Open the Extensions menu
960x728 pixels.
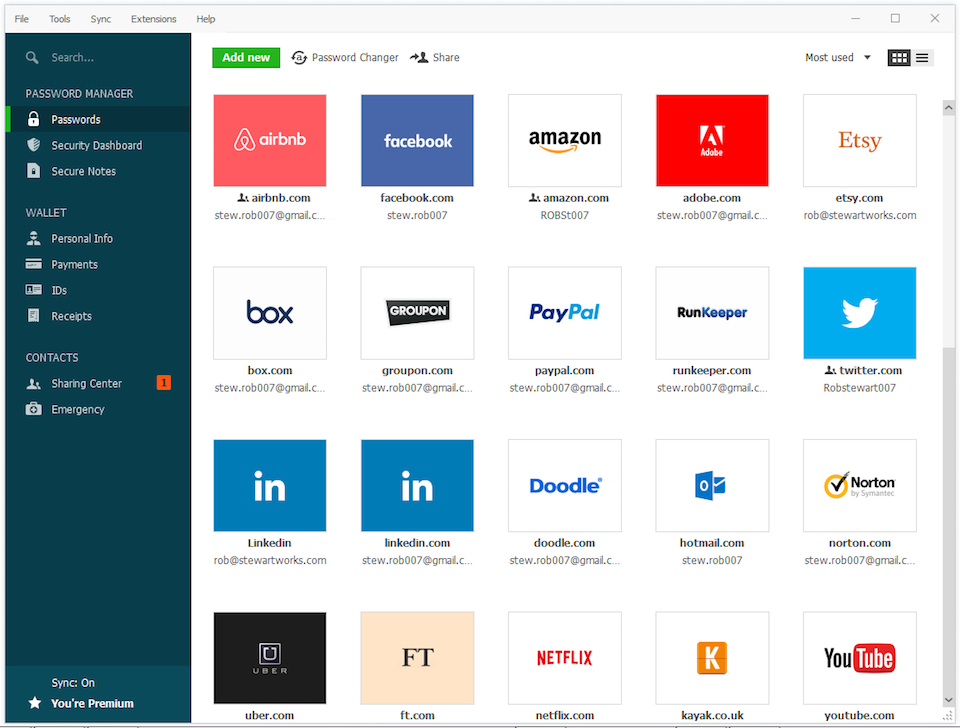pos(153,18)
